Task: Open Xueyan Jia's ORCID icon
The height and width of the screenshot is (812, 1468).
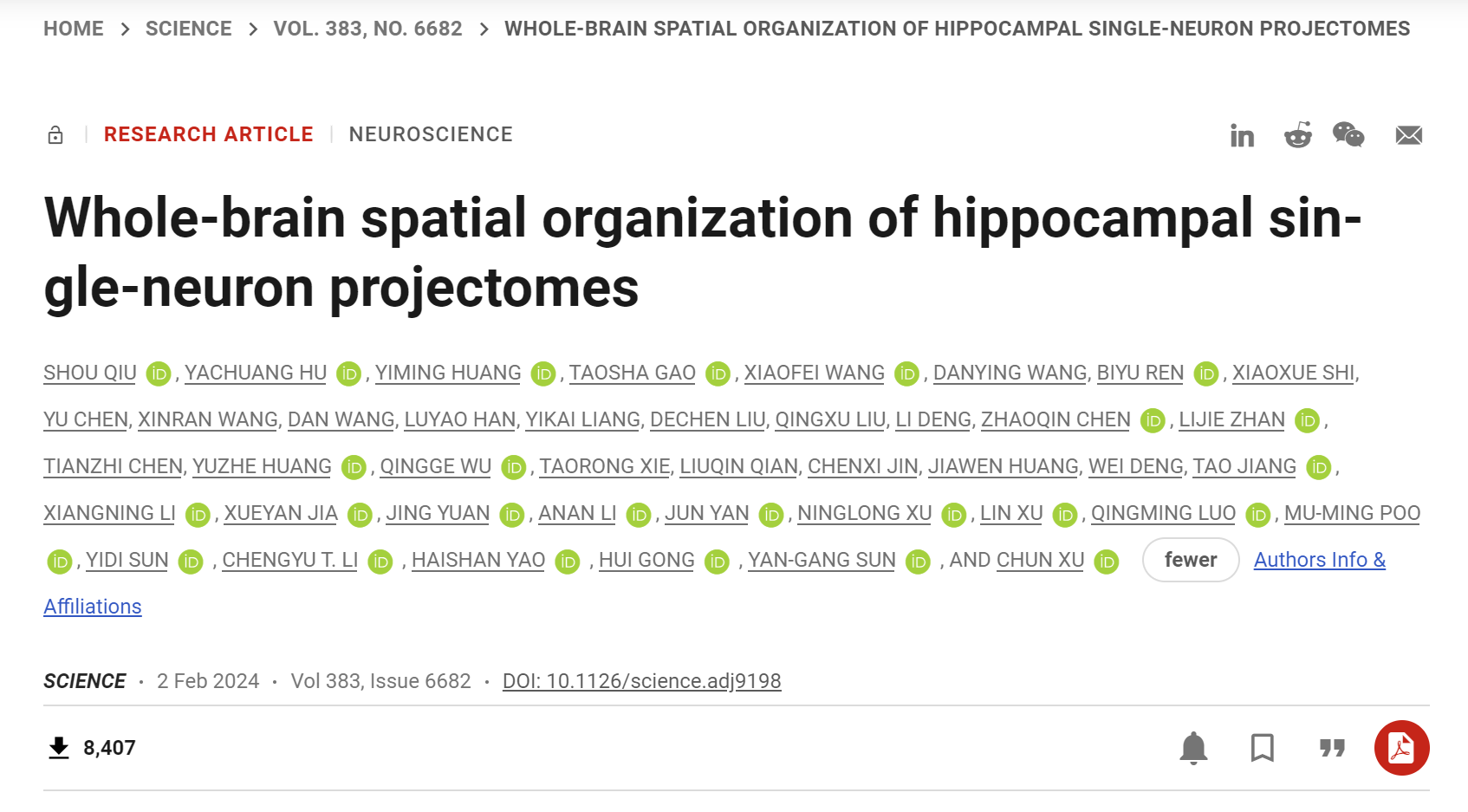Action: (x=360, y=514)
